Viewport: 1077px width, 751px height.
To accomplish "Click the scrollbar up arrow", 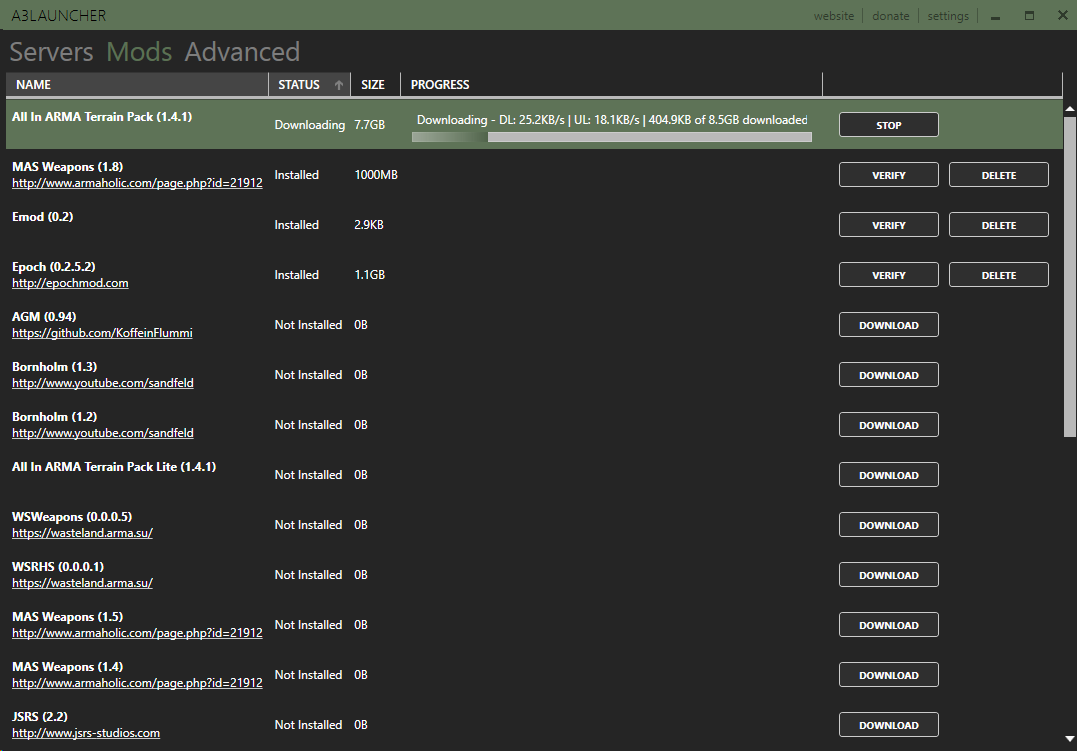I will point(1069,109).
